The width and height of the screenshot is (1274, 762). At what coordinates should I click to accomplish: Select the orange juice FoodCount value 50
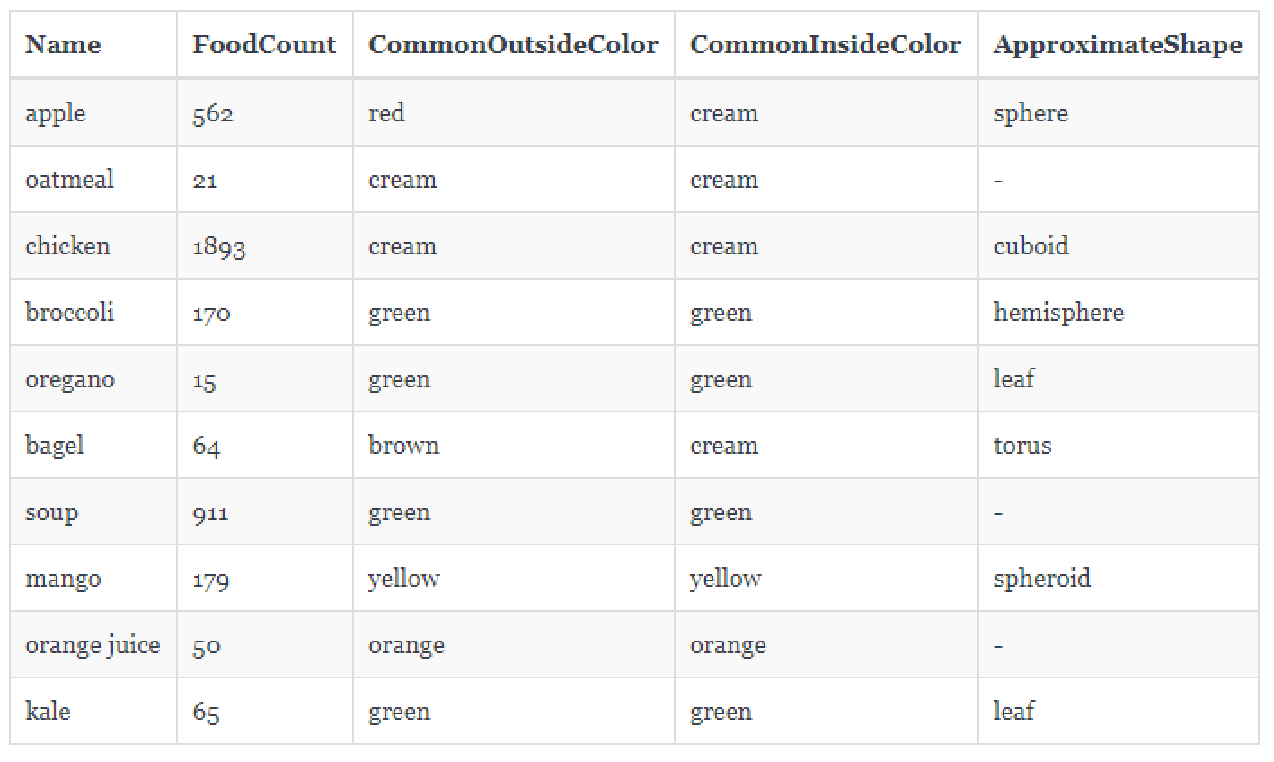206,646
